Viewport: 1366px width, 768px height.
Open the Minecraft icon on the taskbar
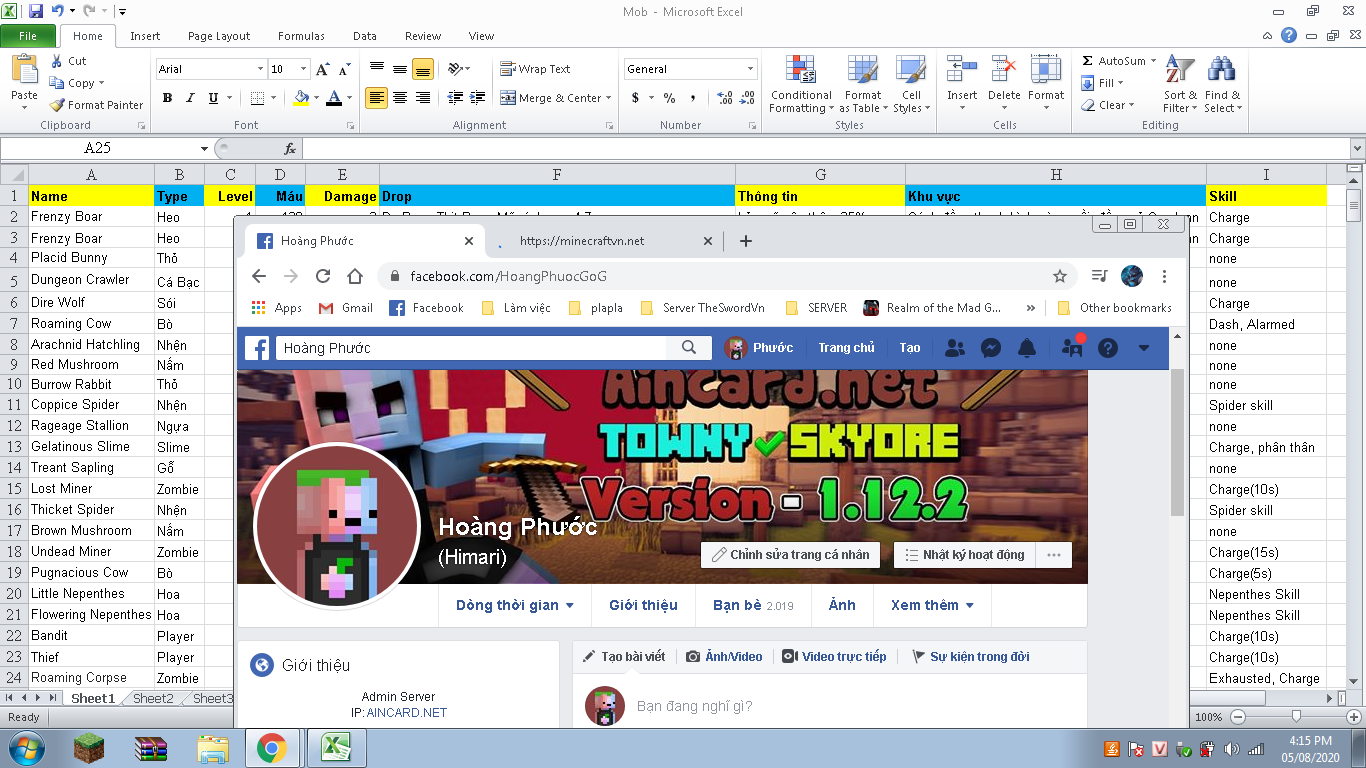coord(89,748)
